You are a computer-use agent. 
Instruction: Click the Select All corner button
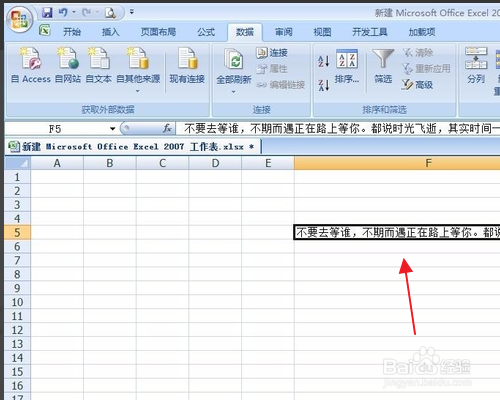tap(17, 163)
